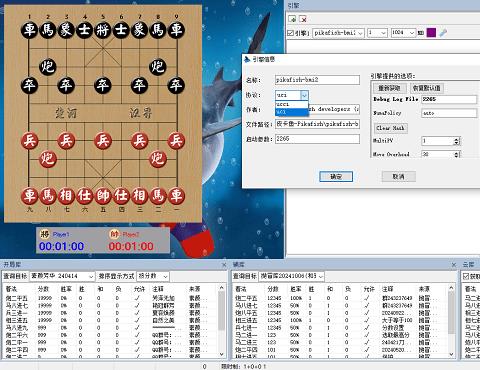Increase the MultiPV spinner value
Screen dimensions: 480x370
456,139
